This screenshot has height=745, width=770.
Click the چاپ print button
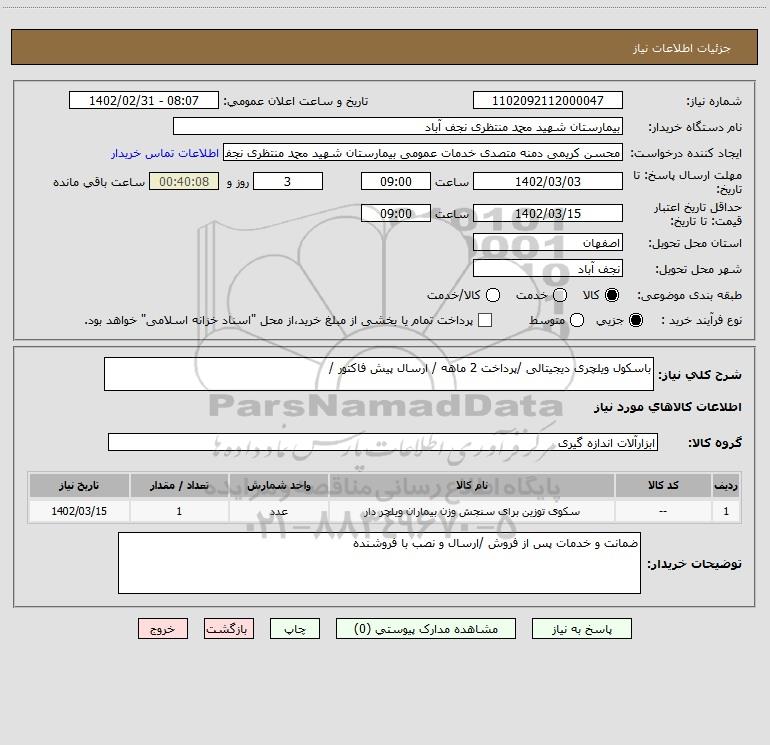pos(295,629)
